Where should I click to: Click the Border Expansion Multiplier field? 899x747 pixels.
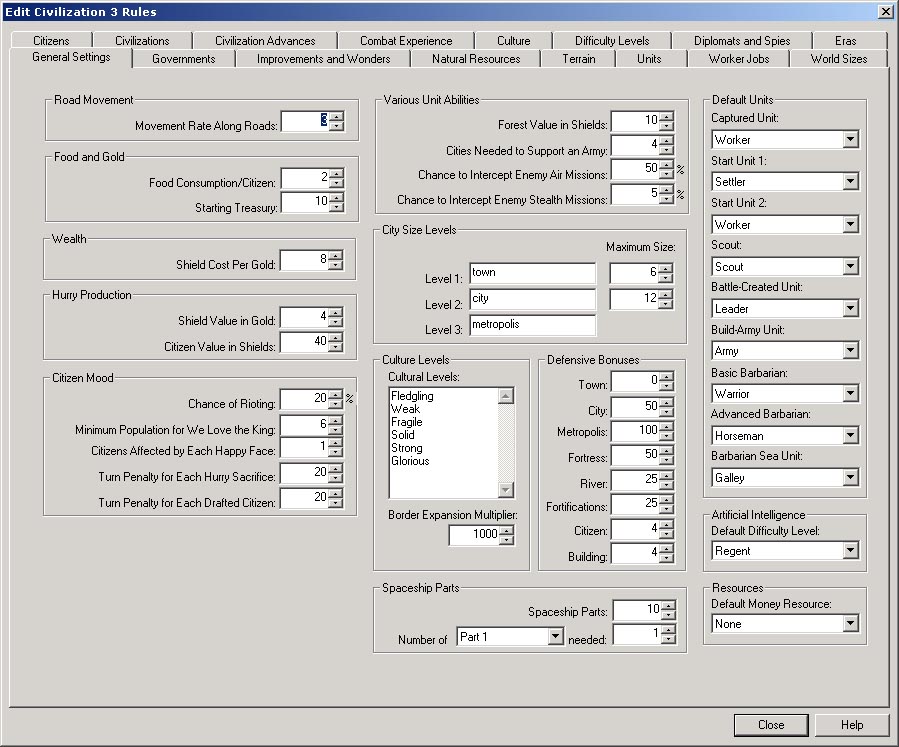pyautogui.click(x=474, y=534)
